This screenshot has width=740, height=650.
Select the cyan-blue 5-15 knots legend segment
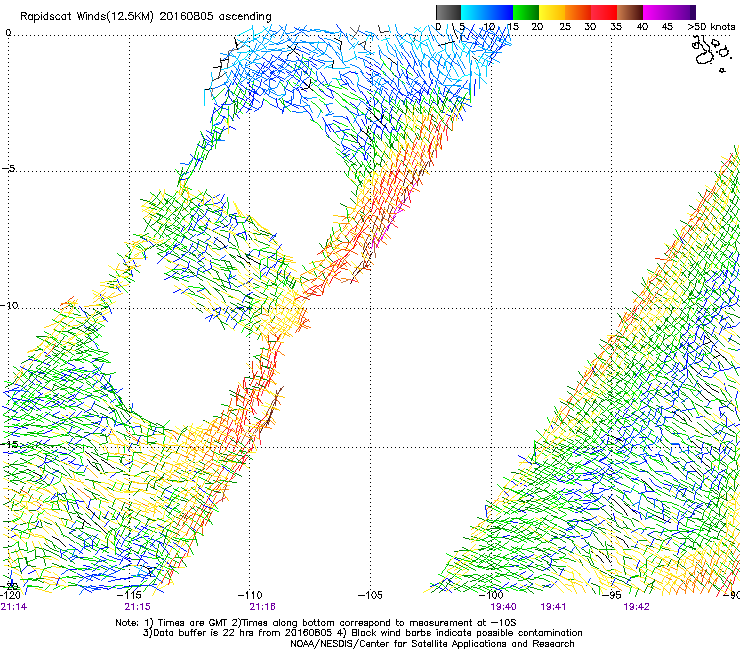pyautogui.click(x=487, y=12)
